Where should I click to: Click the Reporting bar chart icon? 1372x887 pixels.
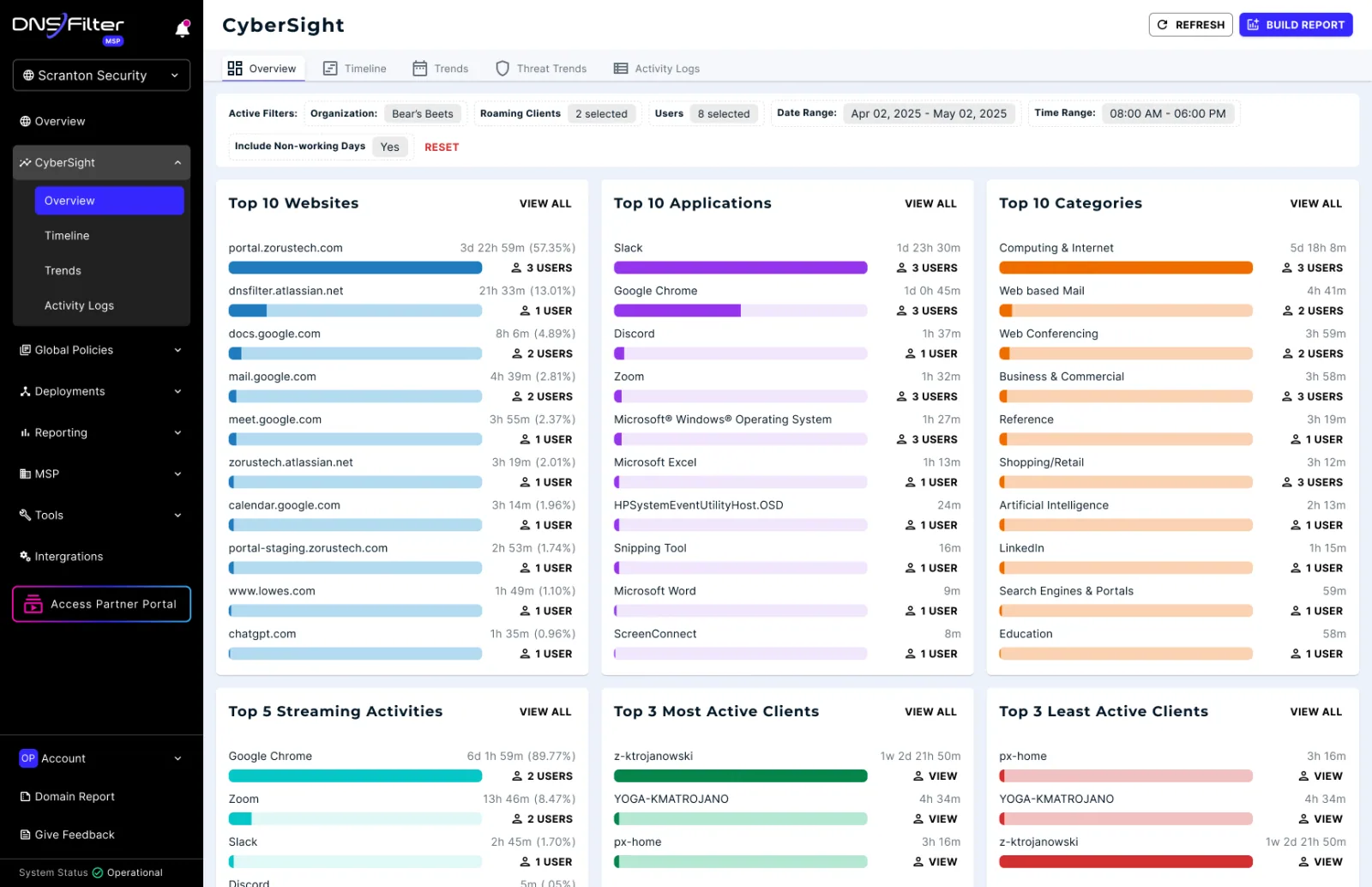pos(26,433)
